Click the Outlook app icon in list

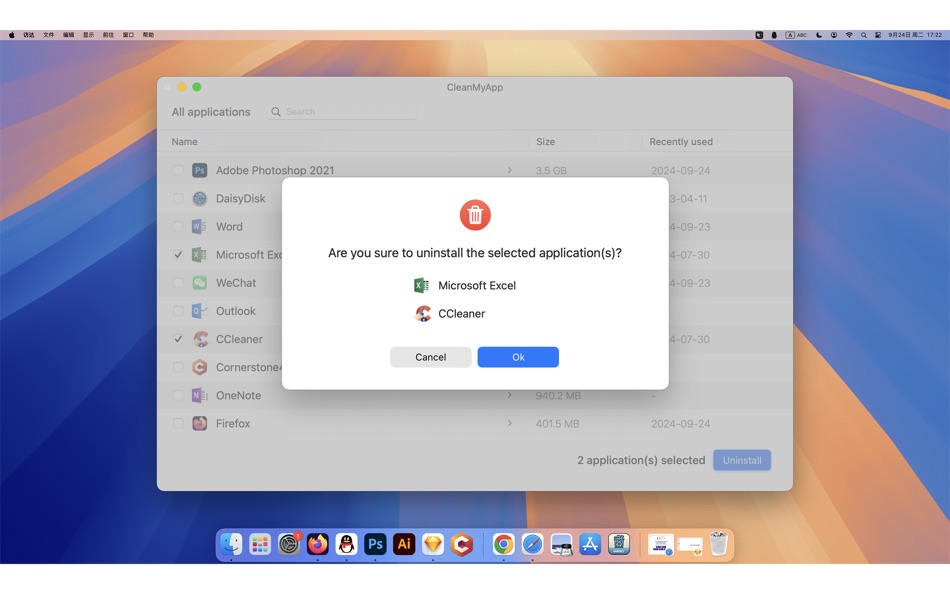point(199,311)
